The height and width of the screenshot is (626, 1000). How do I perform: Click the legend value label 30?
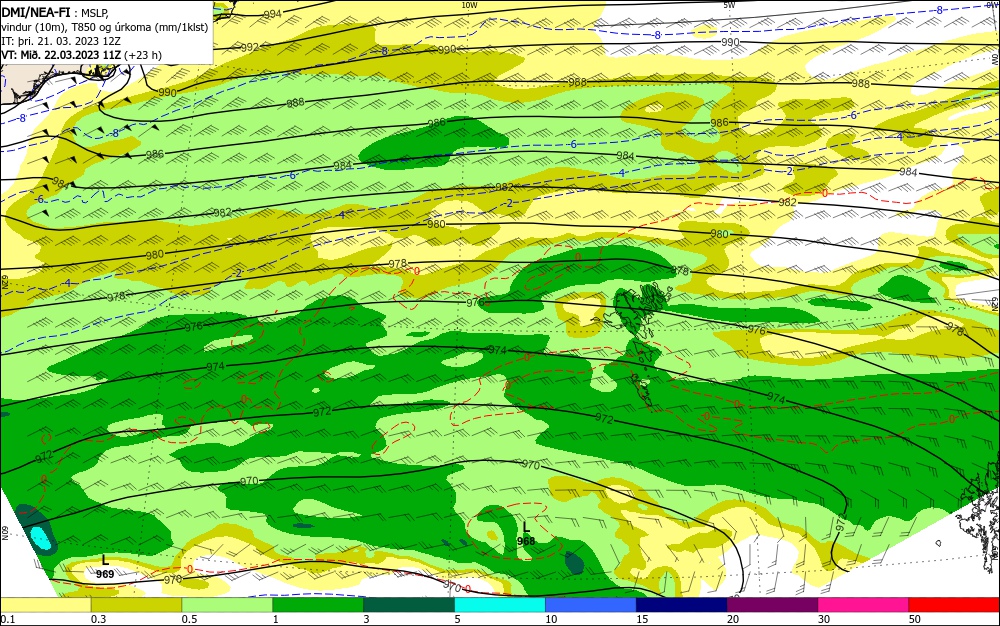point(824,619)
